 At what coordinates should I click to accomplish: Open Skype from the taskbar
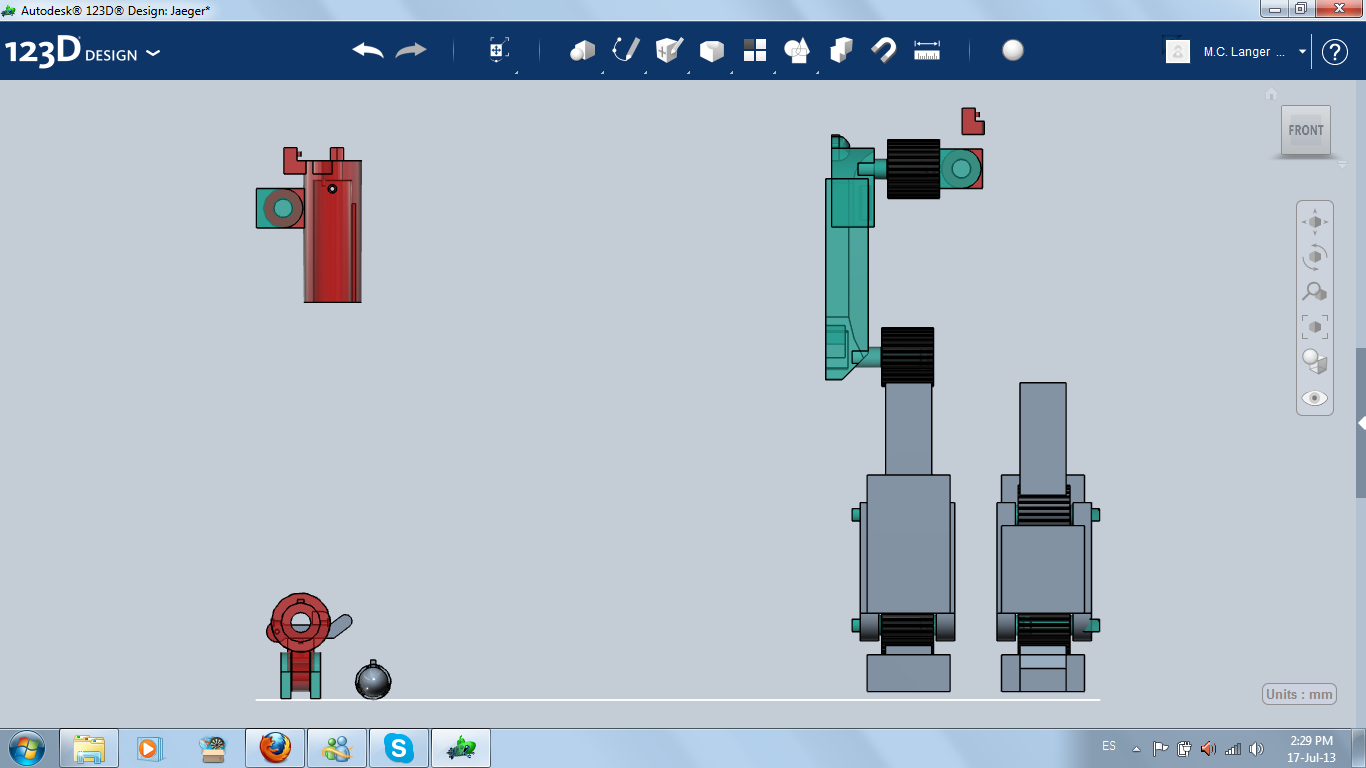tap(399, 747)
